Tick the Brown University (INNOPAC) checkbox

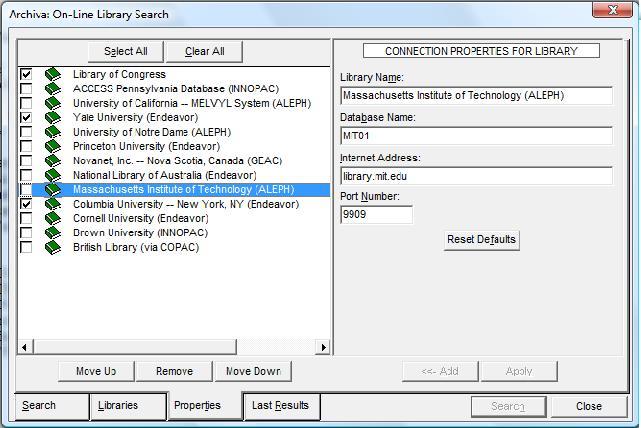26,233
